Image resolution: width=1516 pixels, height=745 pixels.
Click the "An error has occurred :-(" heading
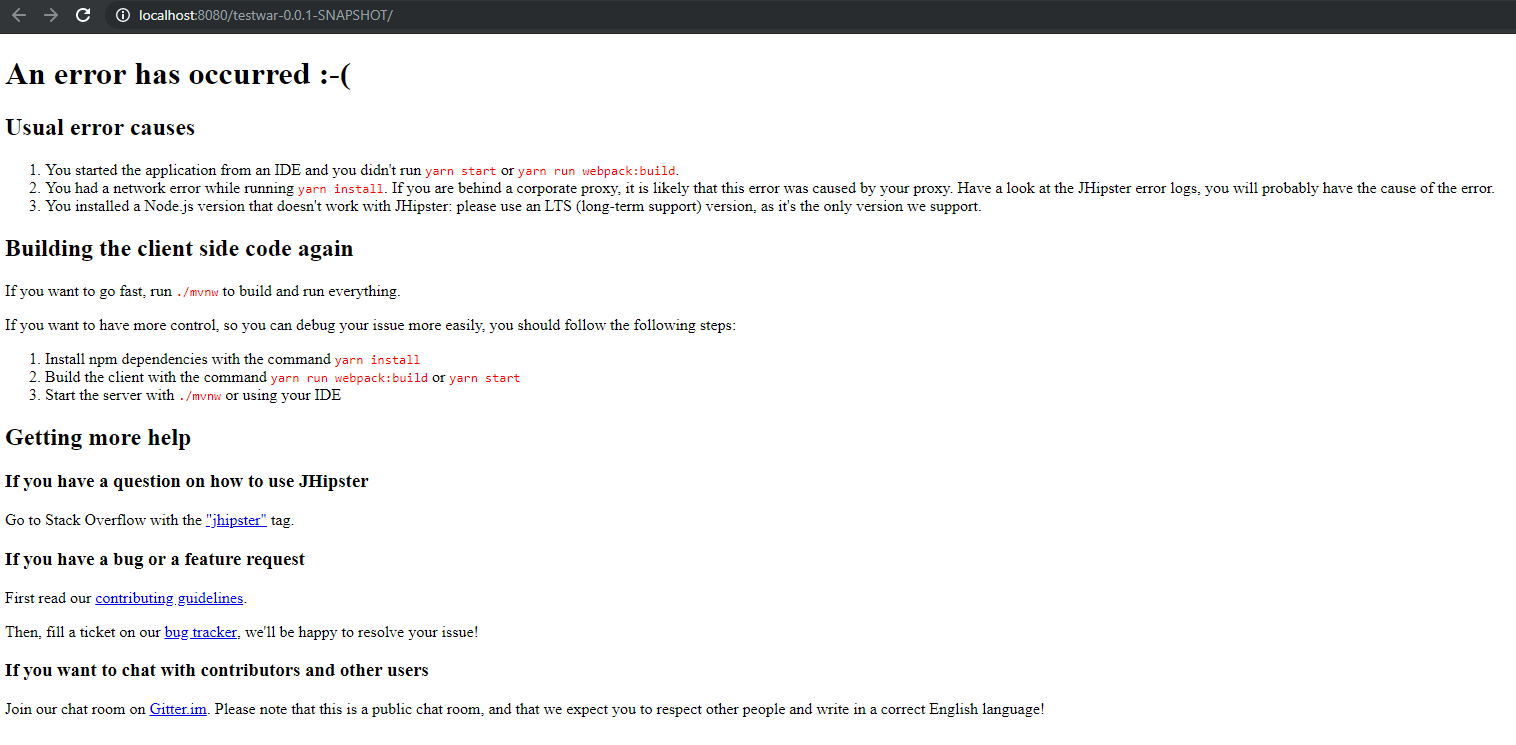pos(178,74)
